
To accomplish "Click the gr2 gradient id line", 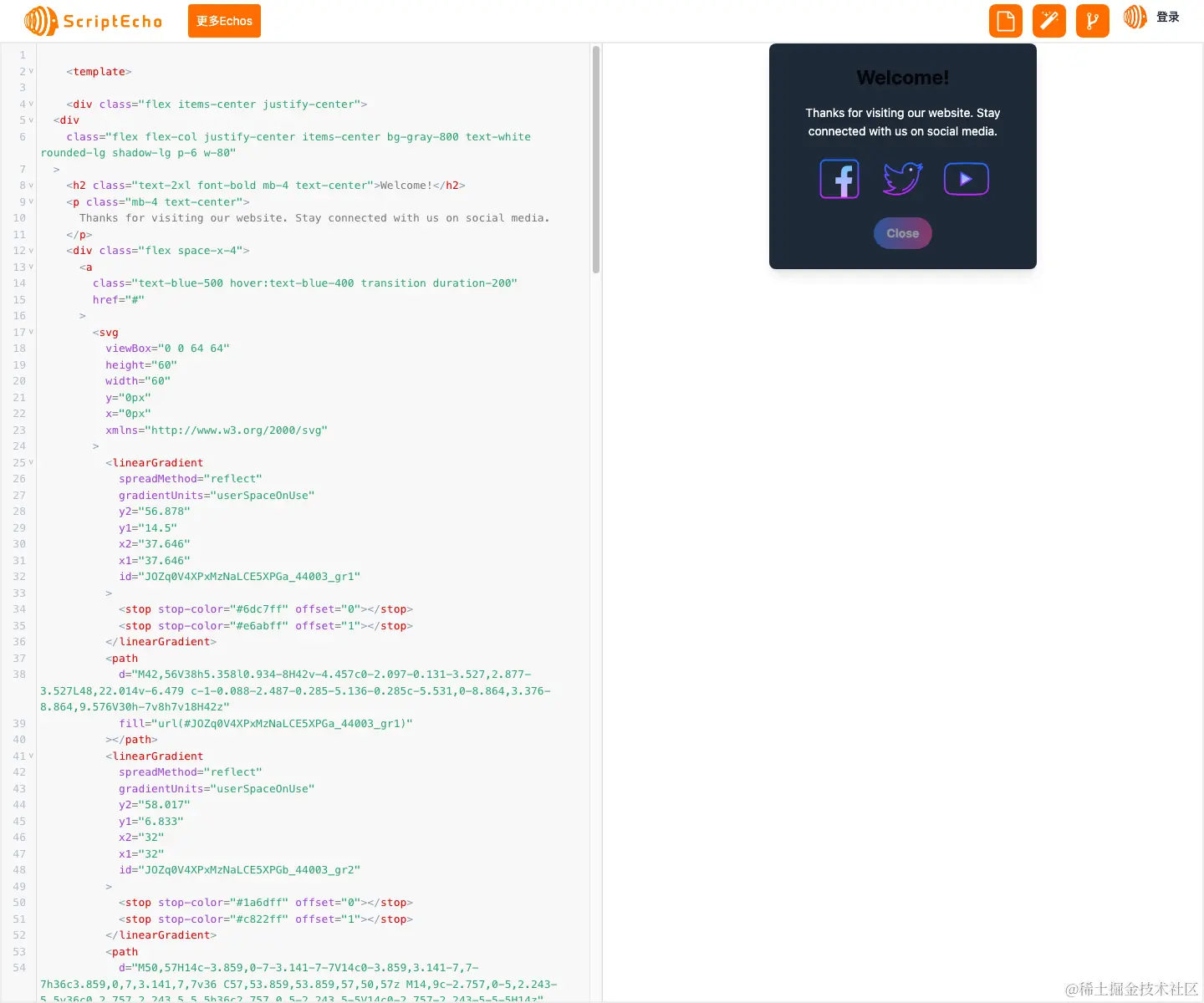I will pyautogui.click(x=240, y=870).
